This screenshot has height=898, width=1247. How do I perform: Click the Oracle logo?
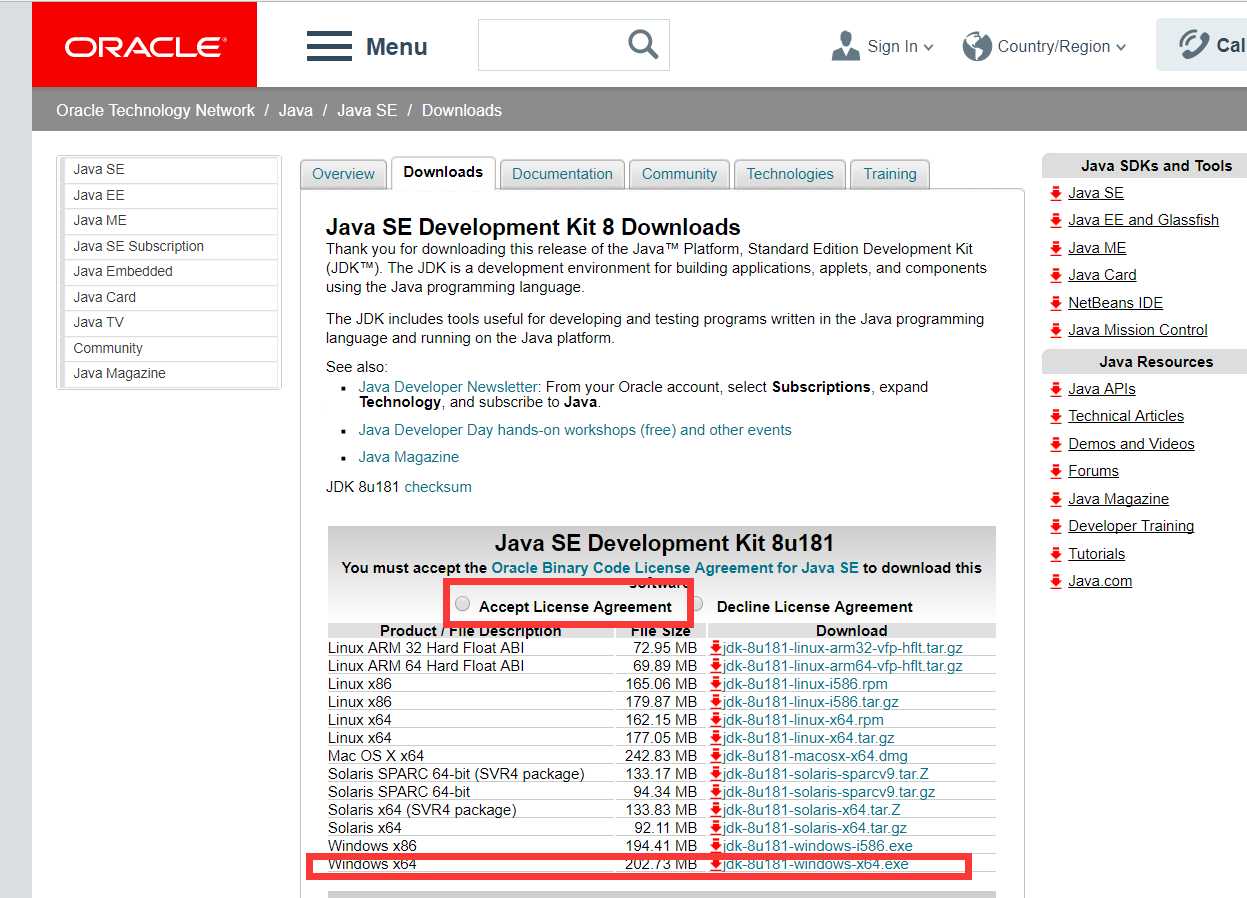[145, 46]
